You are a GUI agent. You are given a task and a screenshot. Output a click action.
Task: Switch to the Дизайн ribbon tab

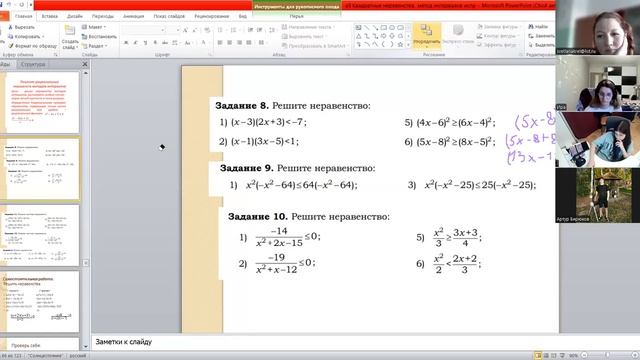(75, 16)
